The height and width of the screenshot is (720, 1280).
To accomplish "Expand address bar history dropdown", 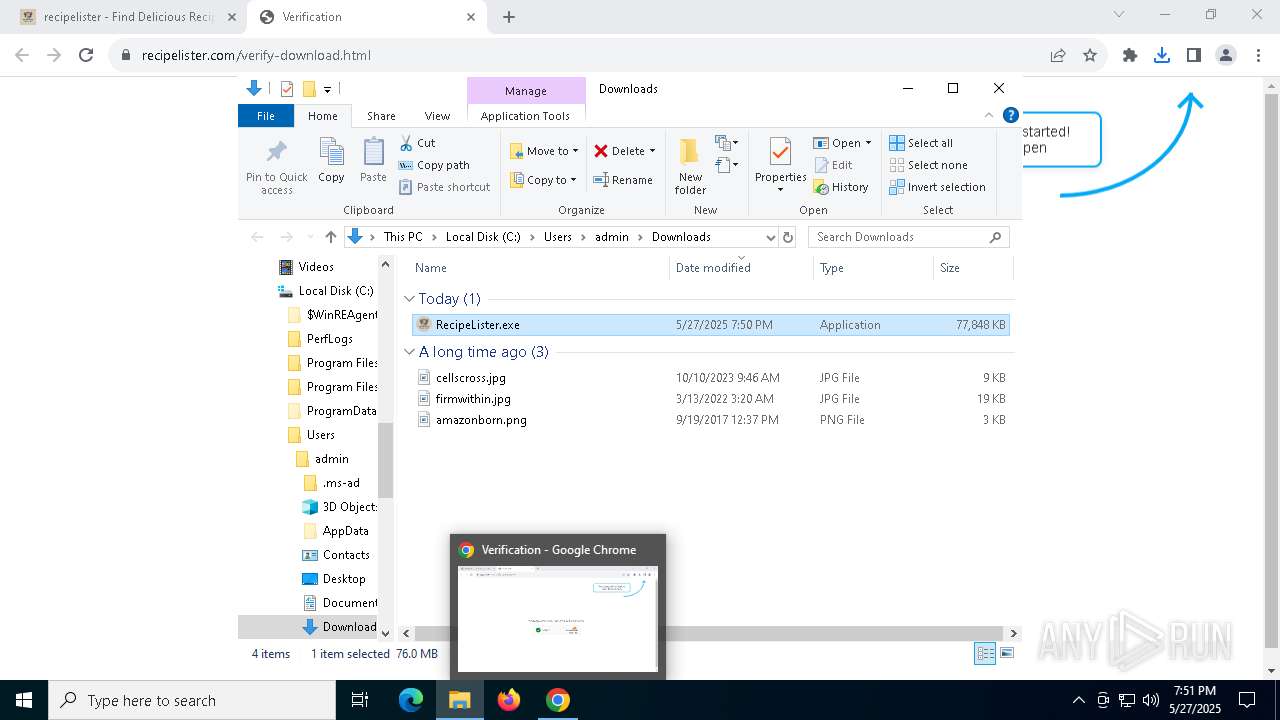I will click(x=770, y=237).
